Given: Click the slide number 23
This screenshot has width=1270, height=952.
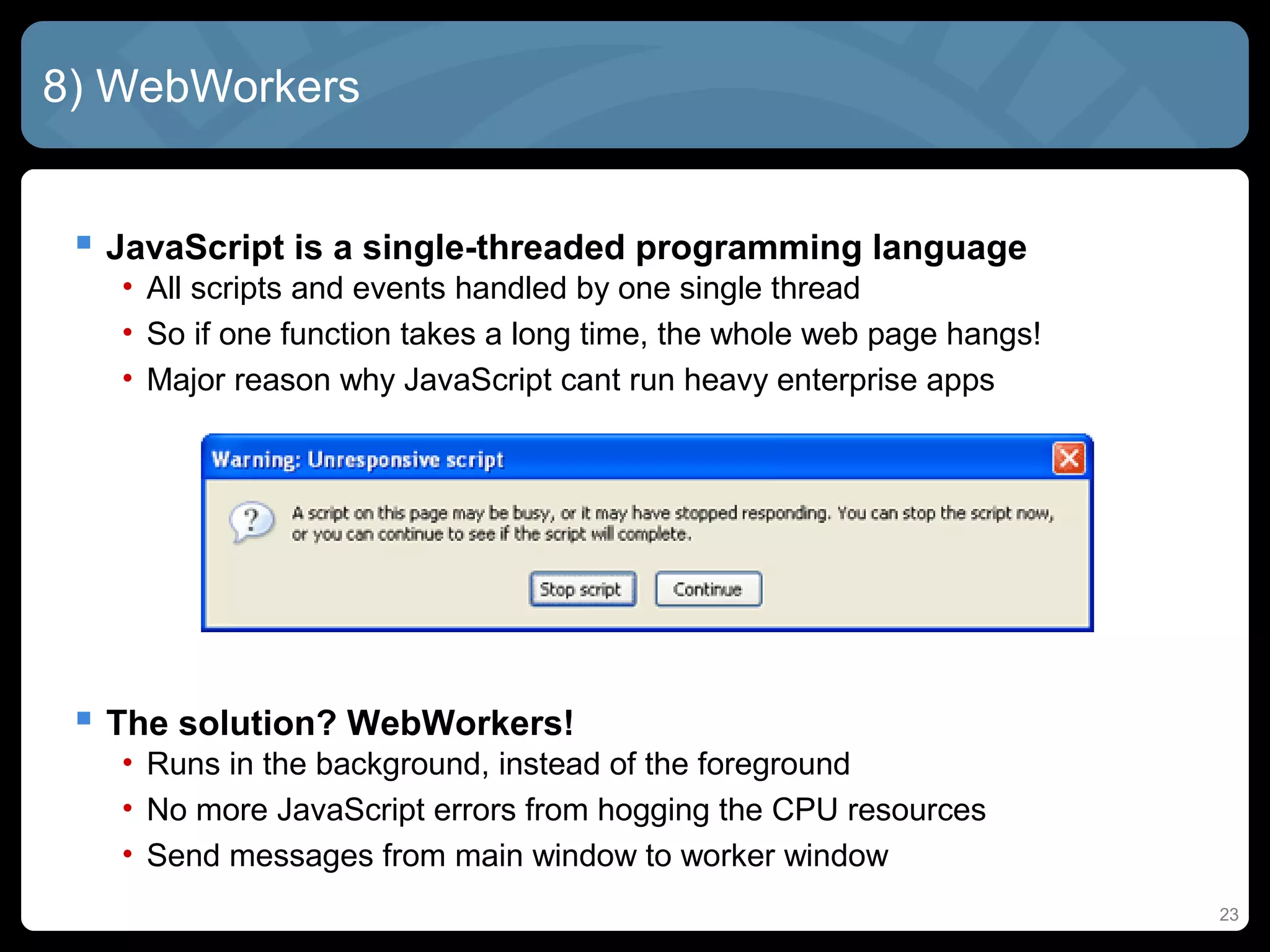Looking at the screenshot, I should point(1228,914).
